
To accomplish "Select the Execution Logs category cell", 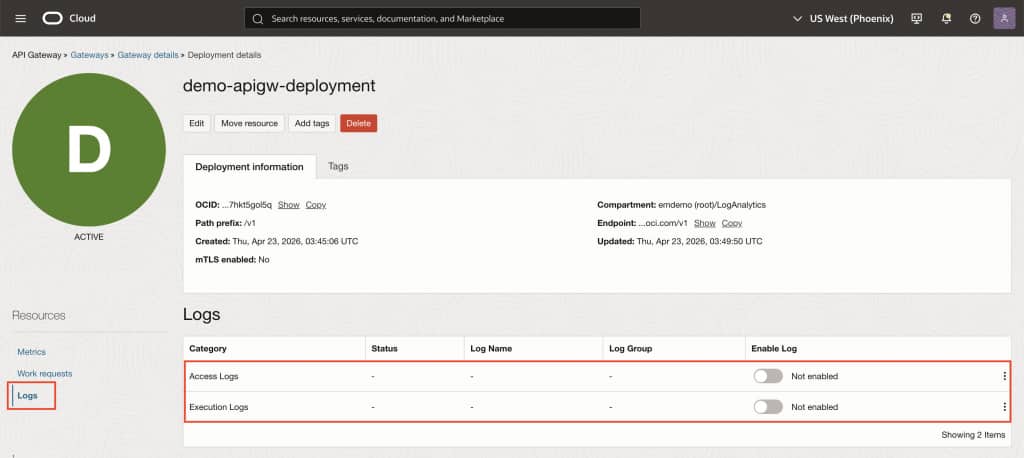I will coord(219,407).
